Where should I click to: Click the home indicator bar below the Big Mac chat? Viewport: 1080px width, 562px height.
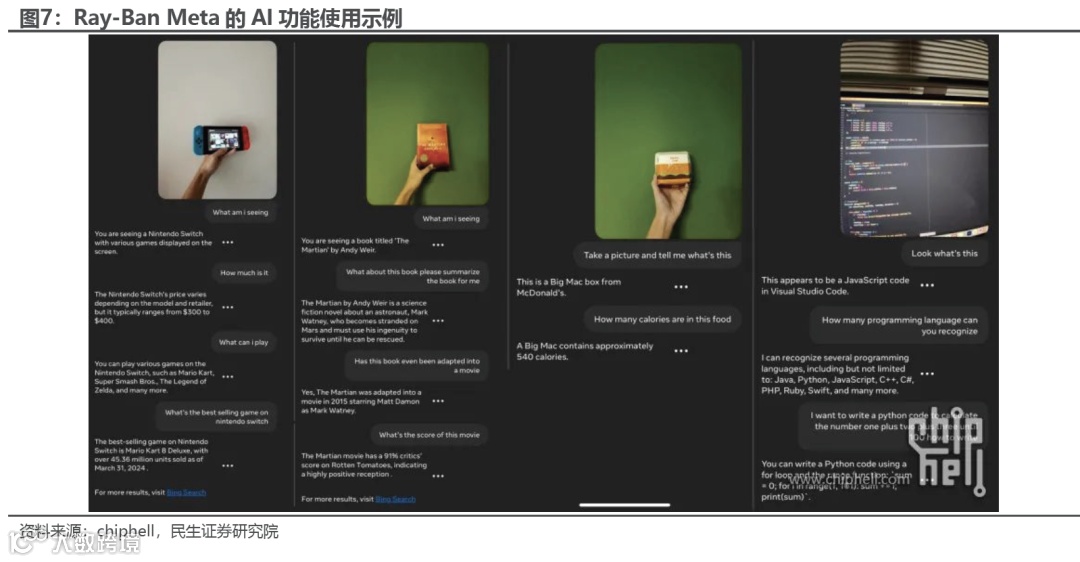tap(625, 505)
